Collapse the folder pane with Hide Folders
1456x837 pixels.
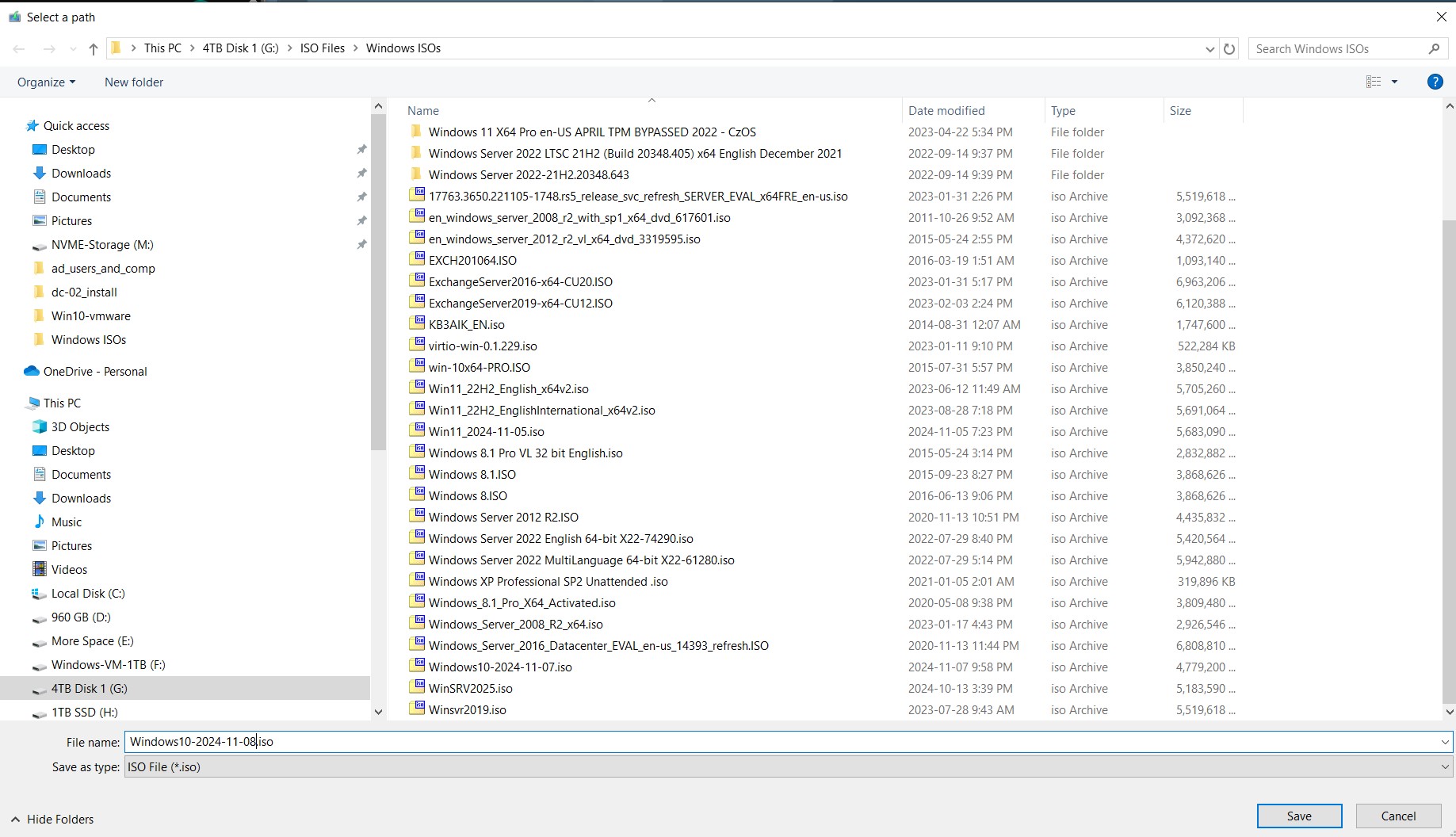(52, 819)
